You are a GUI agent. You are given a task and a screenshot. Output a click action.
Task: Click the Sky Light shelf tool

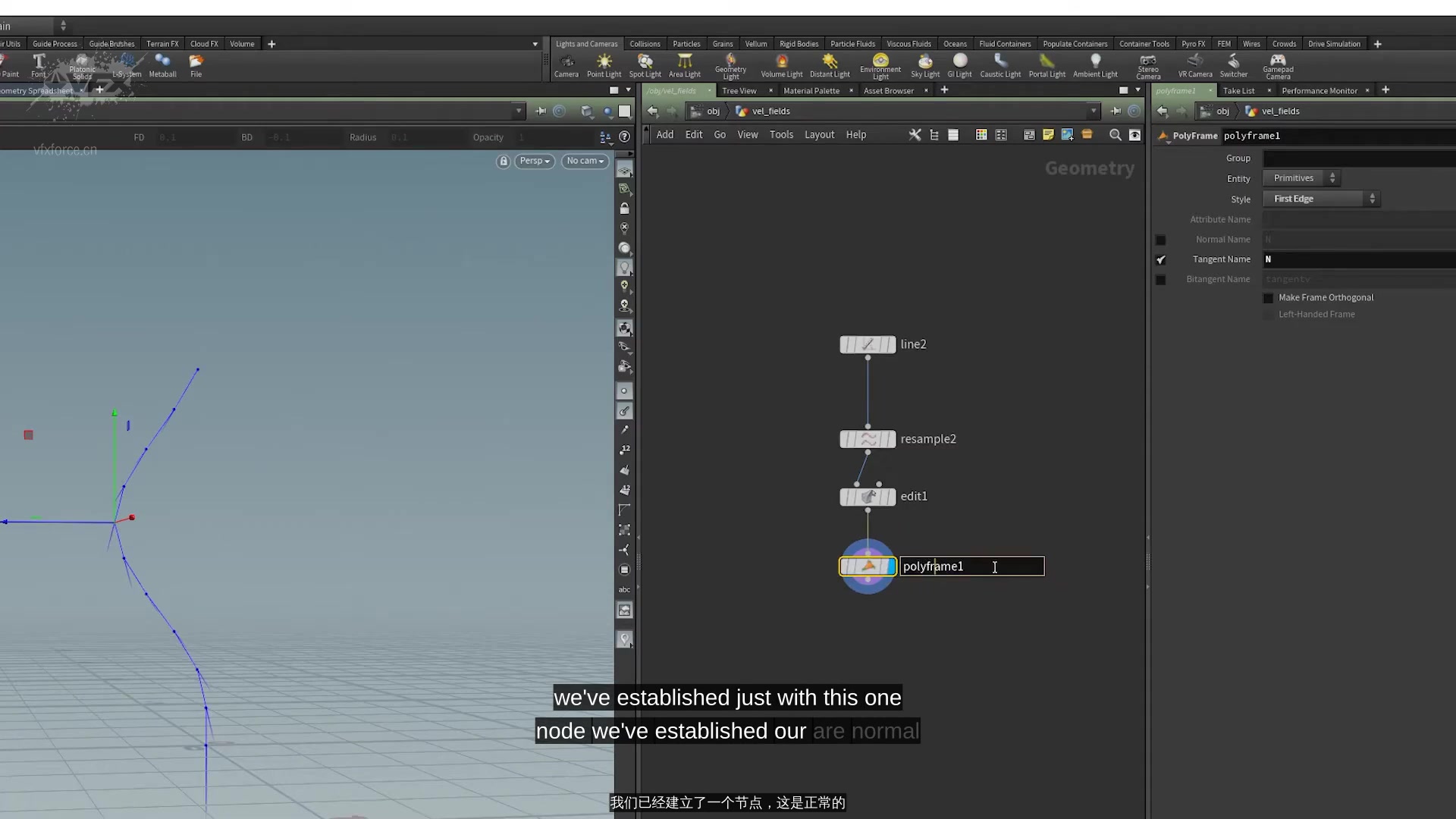(x=925, y=64)
